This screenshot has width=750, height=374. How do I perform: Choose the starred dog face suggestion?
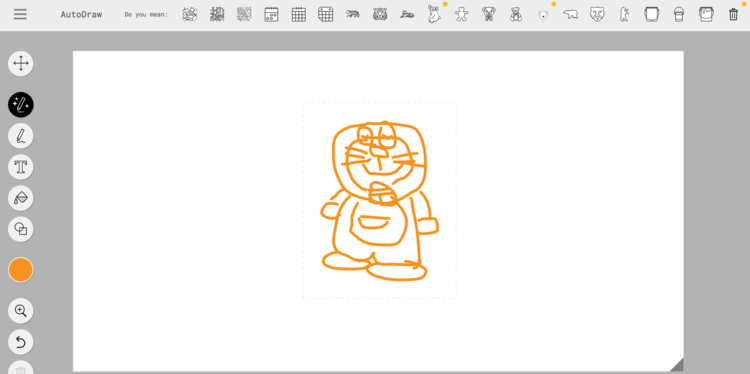pyautogui.click(x=543, y=15)
